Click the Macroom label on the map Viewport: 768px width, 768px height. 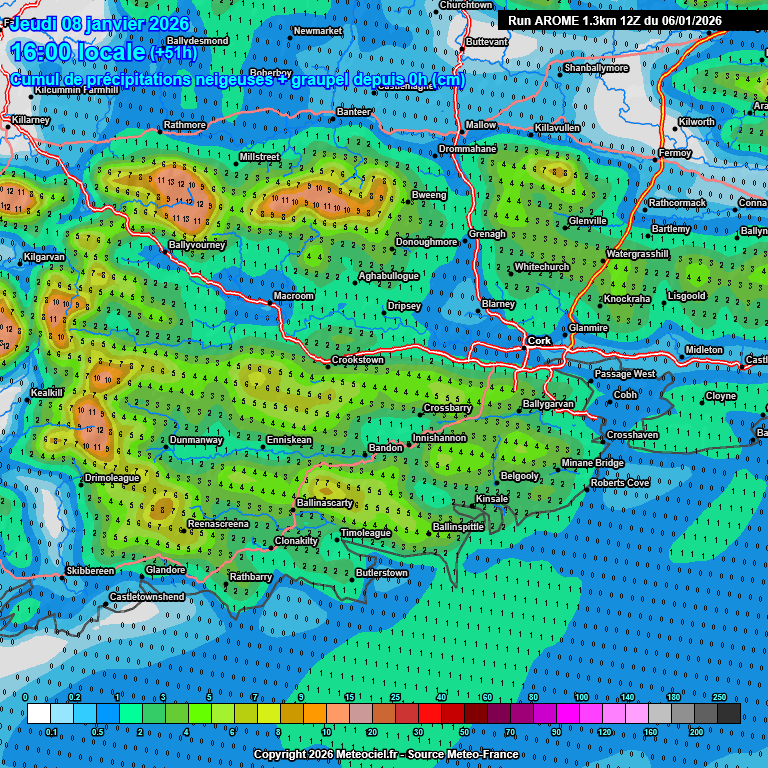pyautogui.click(x=293, y=296)
